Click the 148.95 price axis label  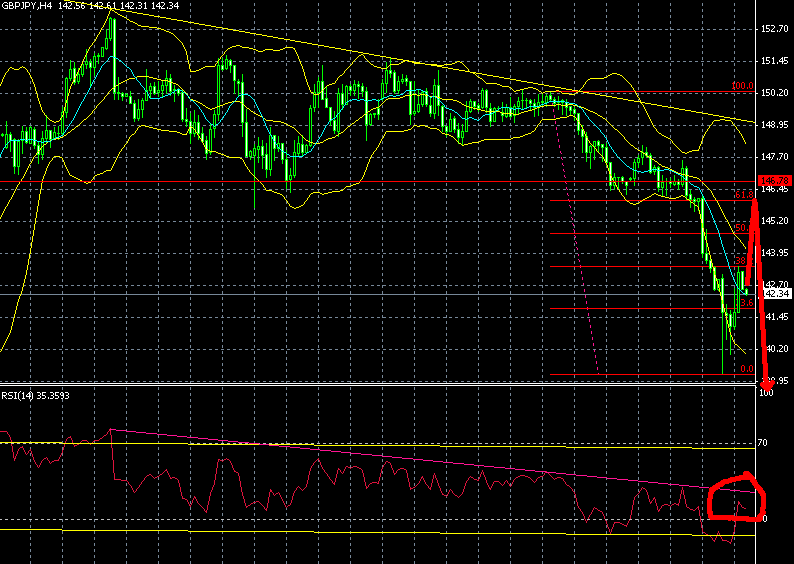[775, 125]
